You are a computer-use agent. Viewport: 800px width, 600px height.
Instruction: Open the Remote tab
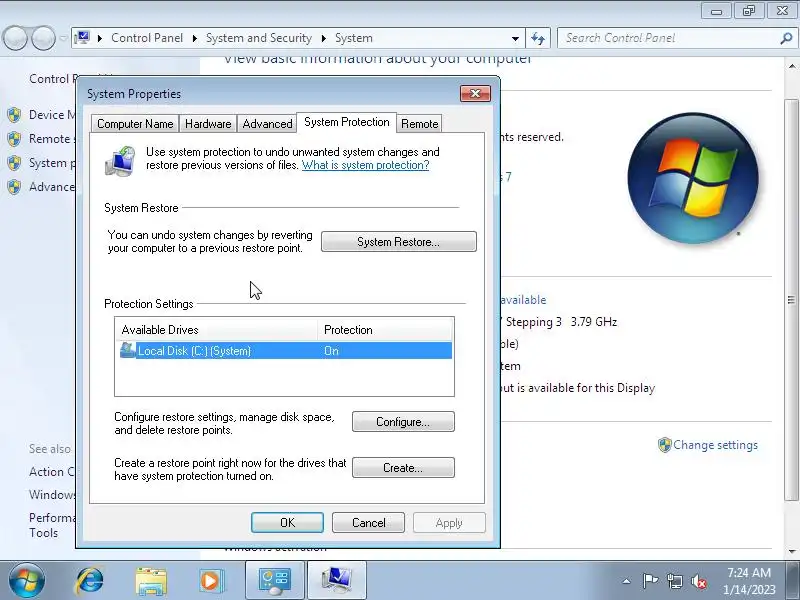click(419, 124)
